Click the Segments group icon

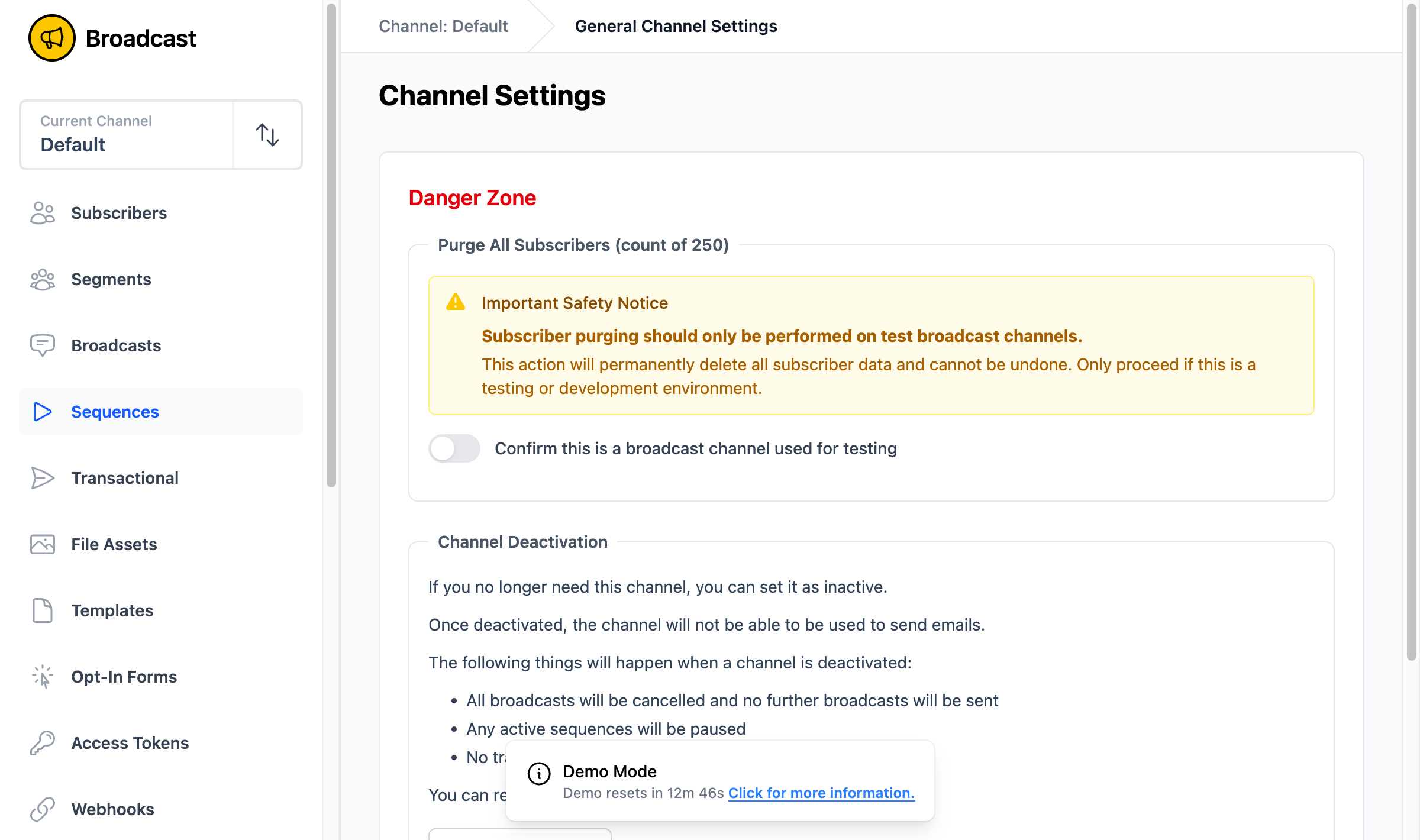(43, 279)
